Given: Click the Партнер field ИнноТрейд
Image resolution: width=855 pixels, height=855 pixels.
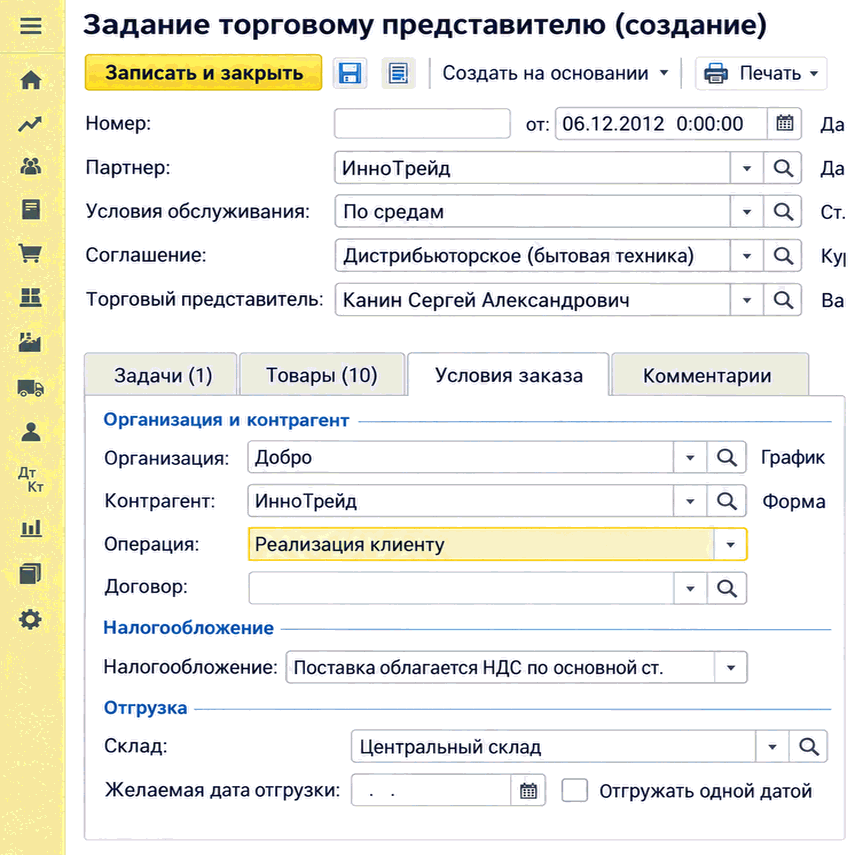Looking at the screenshot, I should click(x=533, y=168).
